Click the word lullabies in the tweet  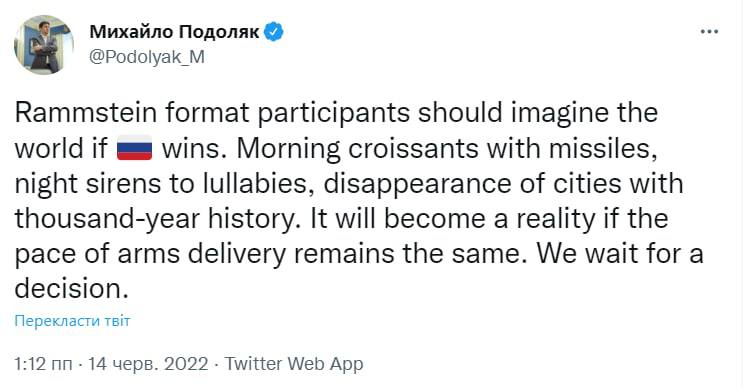click(x=260, y=184)
